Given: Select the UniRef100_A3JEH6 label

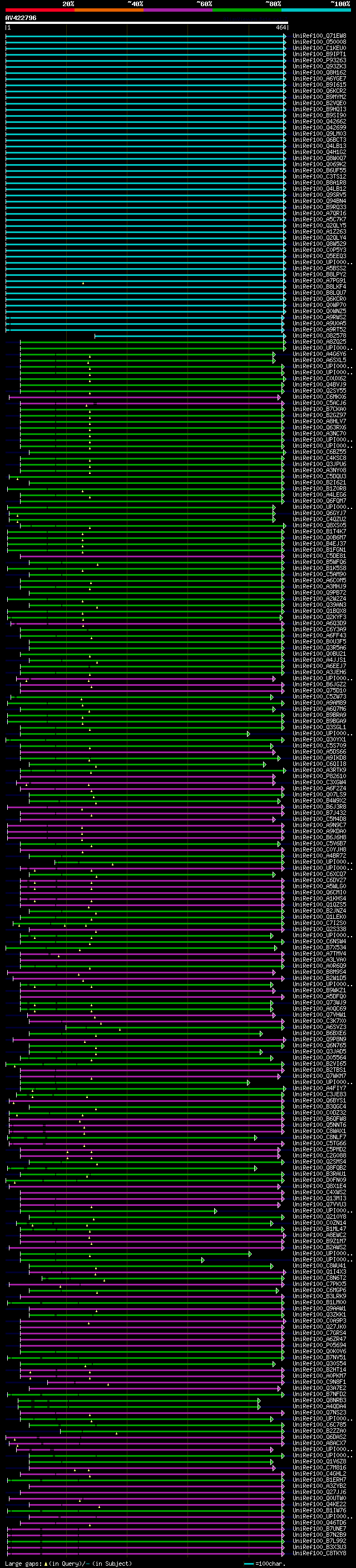Looking at the screenshot, I should pyautogui.click(x=319, y=672).
